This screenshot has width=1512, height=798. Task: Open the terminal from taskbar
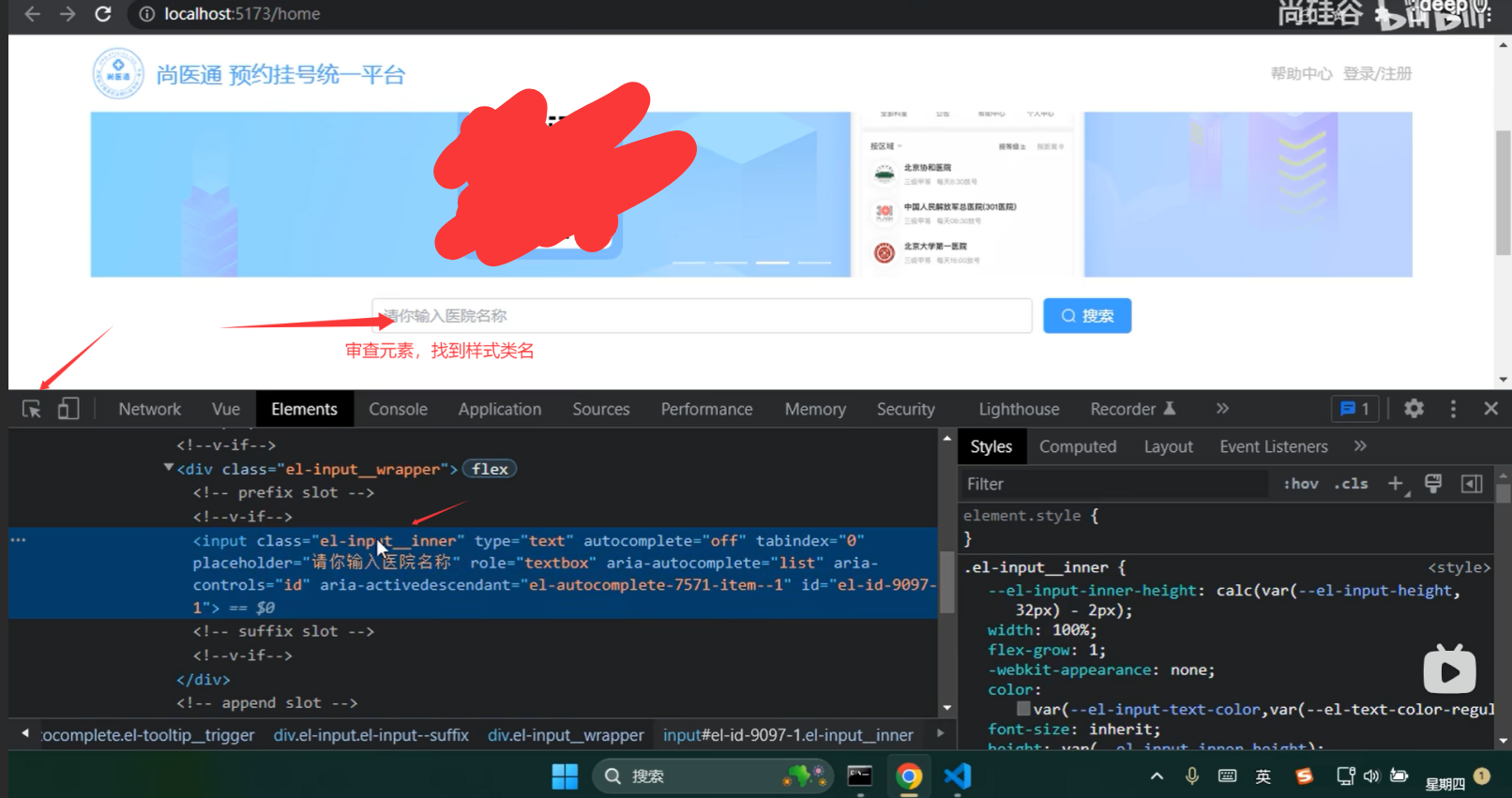[860, 776]
